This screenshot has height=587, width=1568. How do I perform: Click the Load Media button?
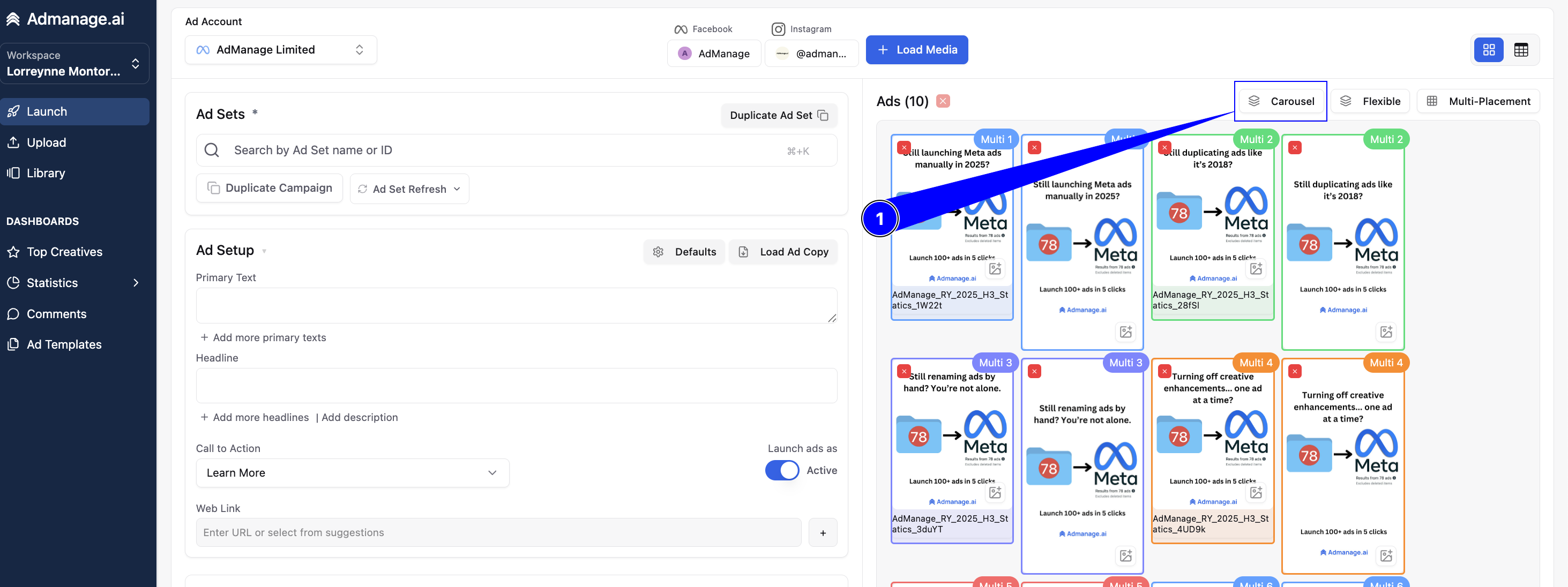coord(917,50)
